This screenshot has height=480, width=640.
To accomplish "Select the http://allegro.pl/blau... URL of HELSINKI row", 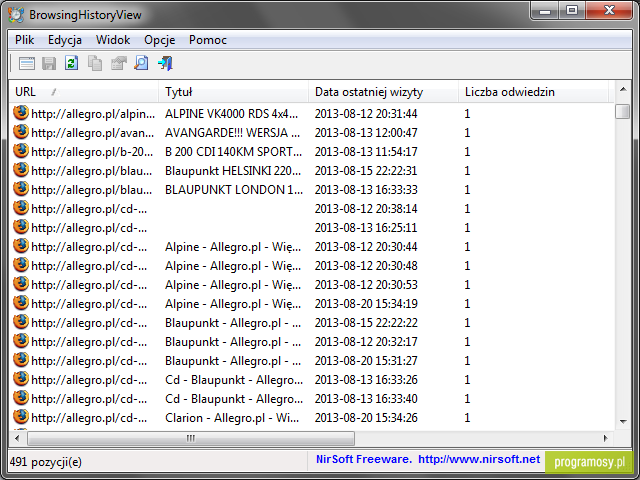I will [92, 171].
